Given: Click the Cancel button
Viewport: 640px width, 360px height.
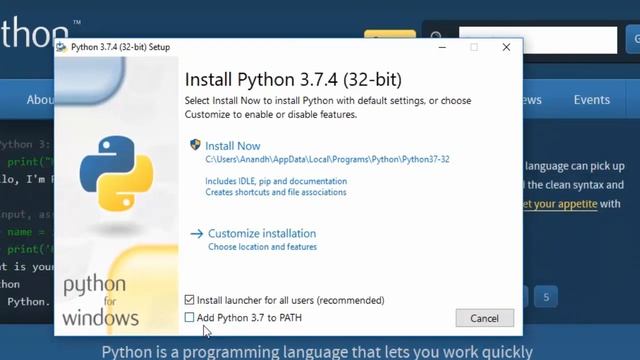Looking at the screenshot, I should (x=484, y=318).
